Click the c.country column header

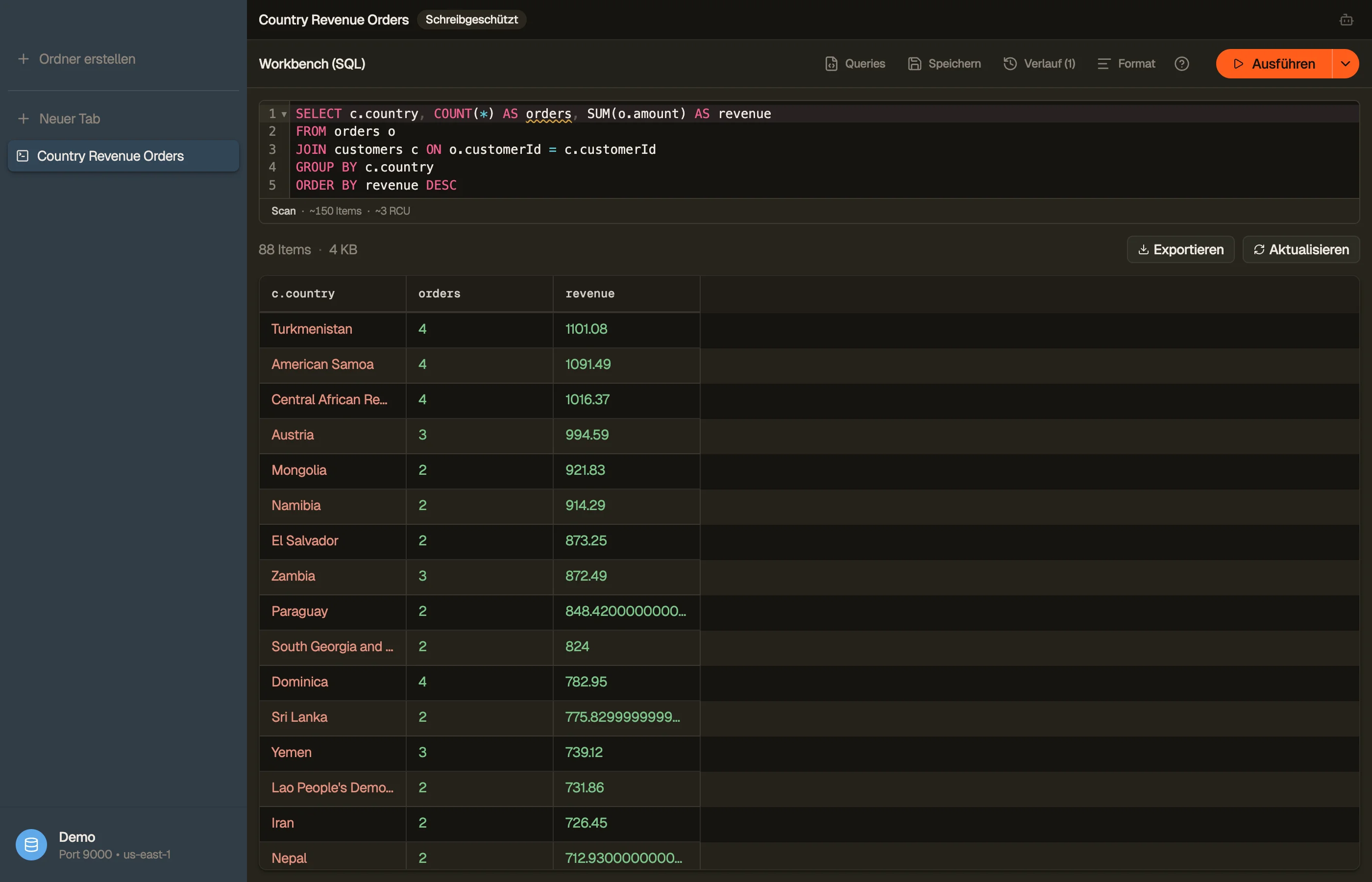click(x=333, y=294)
